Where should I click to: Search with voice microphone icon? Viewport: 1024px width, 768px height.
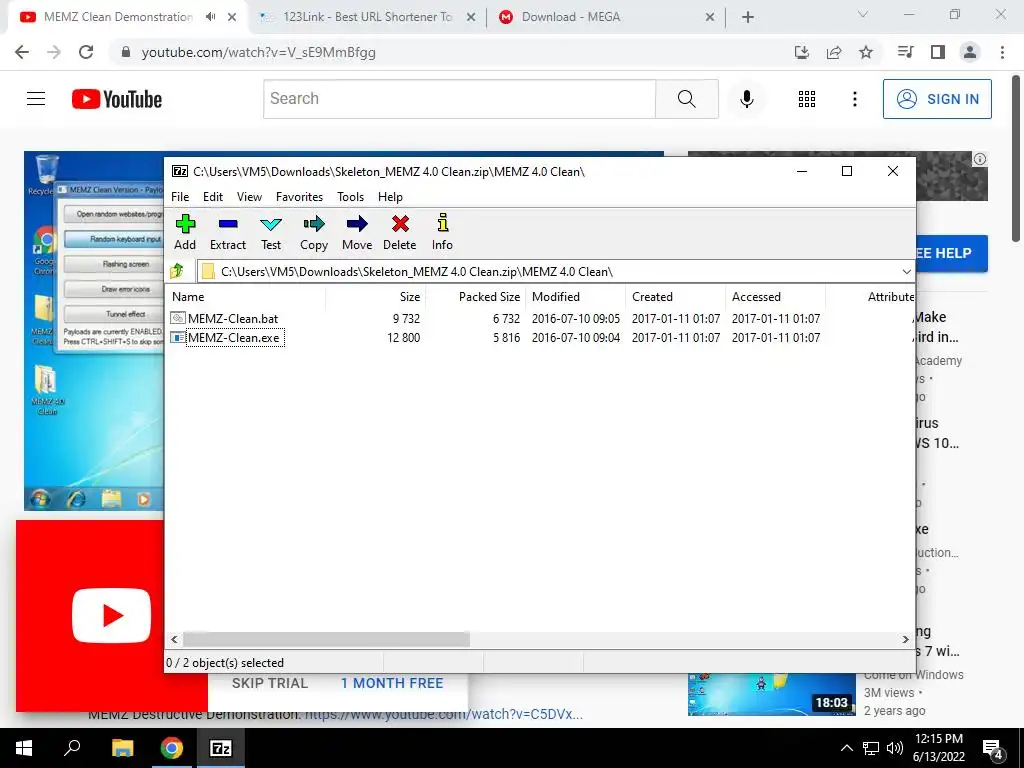point(746,99)
